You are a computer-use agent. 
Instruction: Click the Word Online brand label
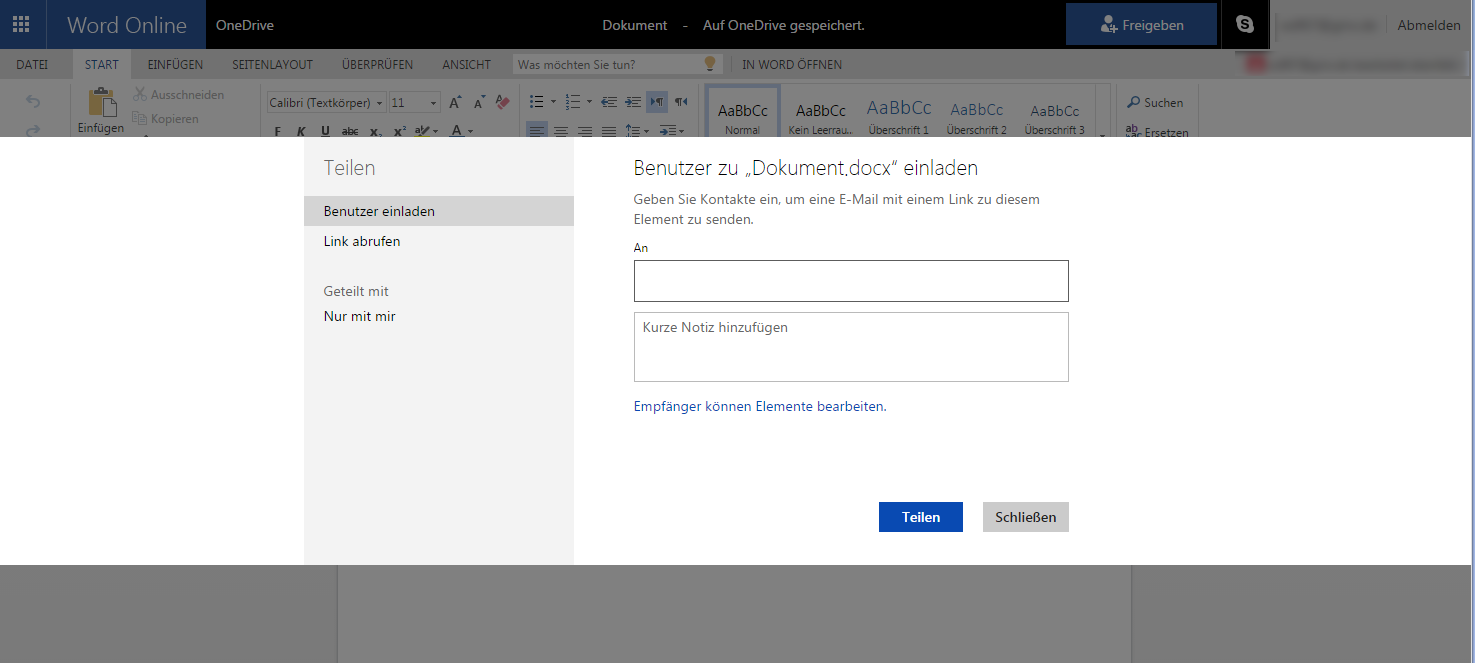tap(127, 25)
